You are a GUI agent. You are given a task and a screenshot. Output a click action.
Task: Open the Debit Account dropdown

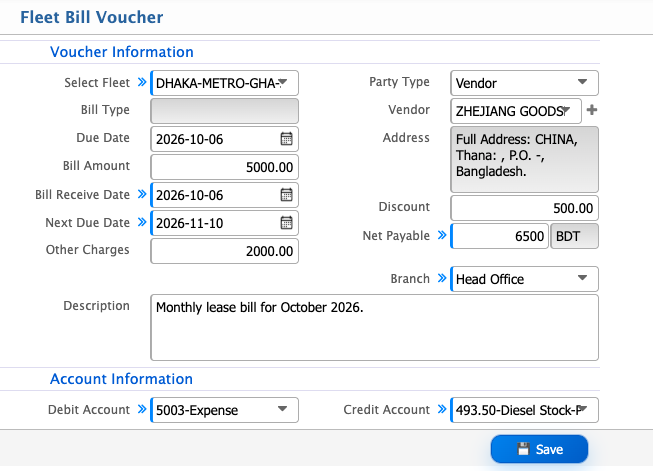point(224,410)
